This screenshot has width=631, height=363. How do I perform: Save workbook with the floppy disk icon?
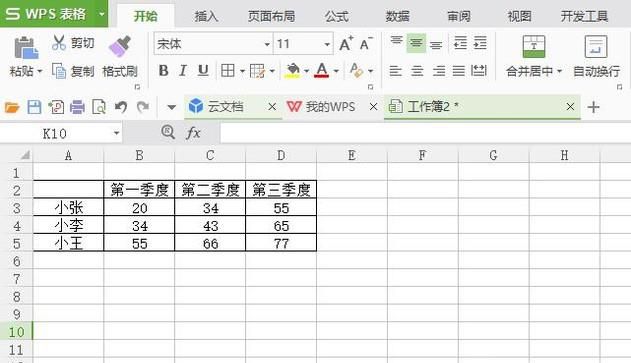pos(34,107)
